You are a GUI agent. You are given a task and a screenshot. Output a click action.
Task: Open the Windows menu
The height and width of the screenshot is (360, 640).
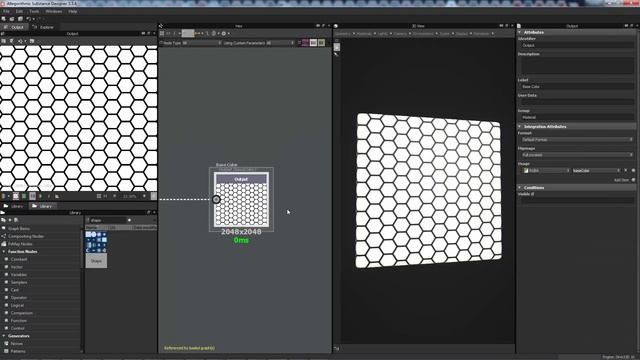[x=54, y=11]
